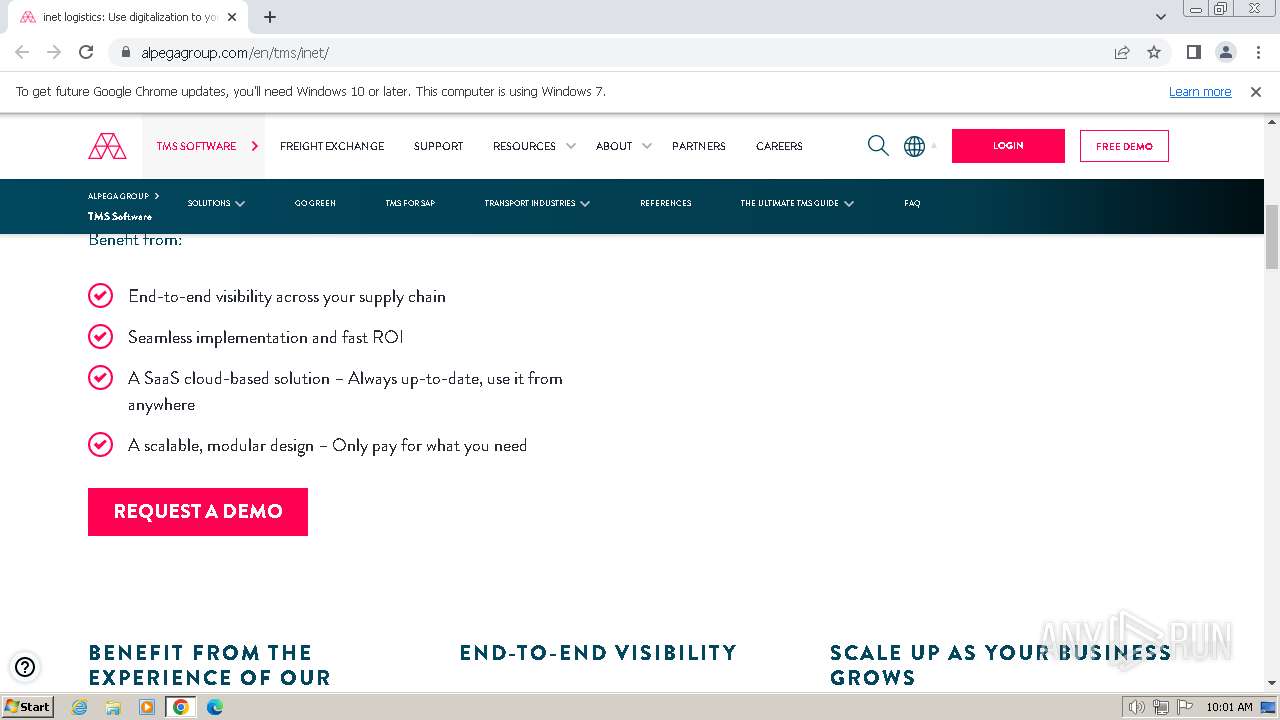Dismiss the Chrome update notification bar
The width and height of the screenshot is (1280, 720).
(x=1256, y=91)
